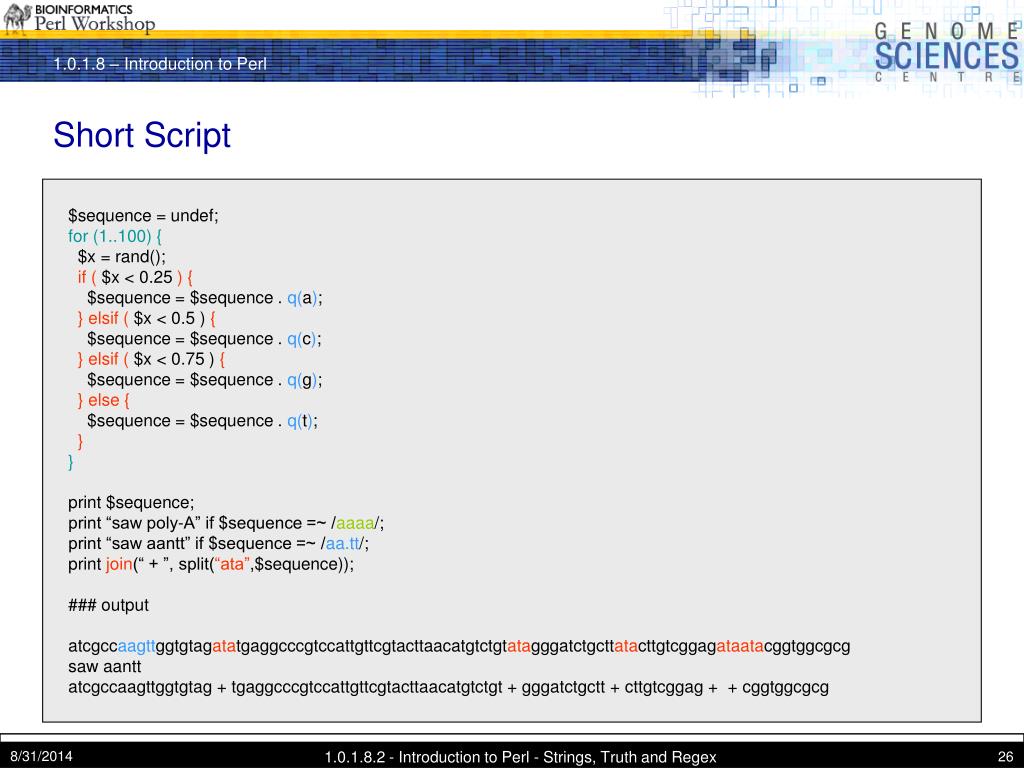Click the '} elsif ( $x < 0.75 ) {' line

[x=151, y=359]
